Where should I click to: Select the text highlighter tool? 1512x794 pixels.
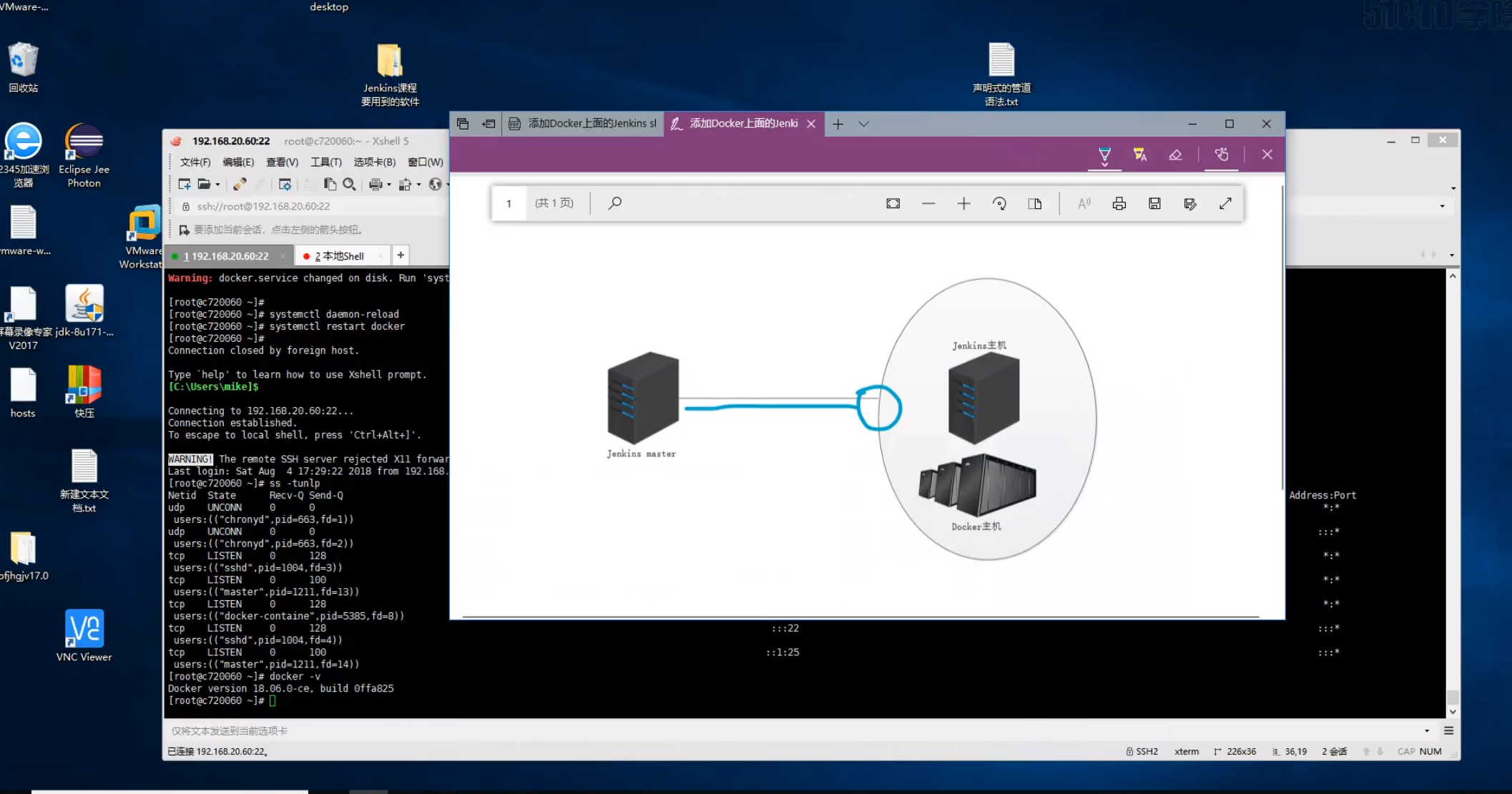click(1140, 155)
